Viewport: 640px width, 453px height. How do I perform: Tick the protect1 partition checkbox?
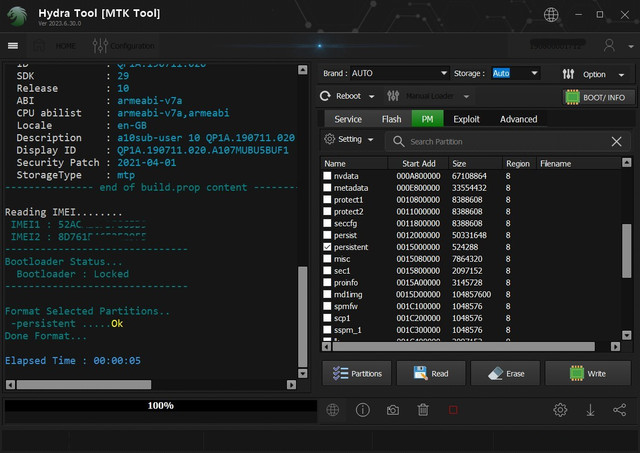pyautogui.click(x=327, y=200)
